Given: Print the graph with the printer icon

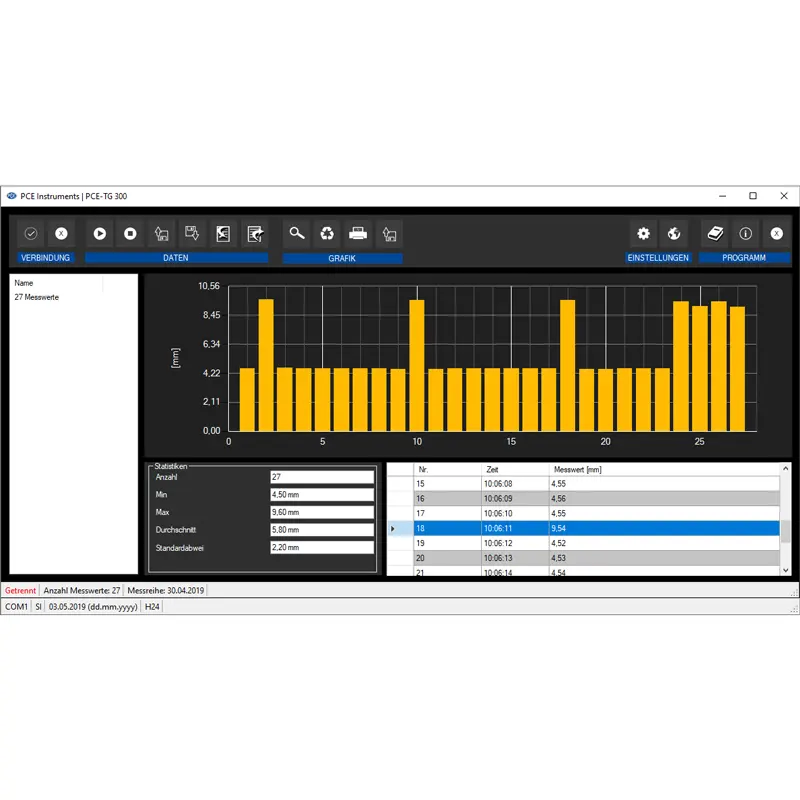Looking at the screenshot, I should (358, 233).
